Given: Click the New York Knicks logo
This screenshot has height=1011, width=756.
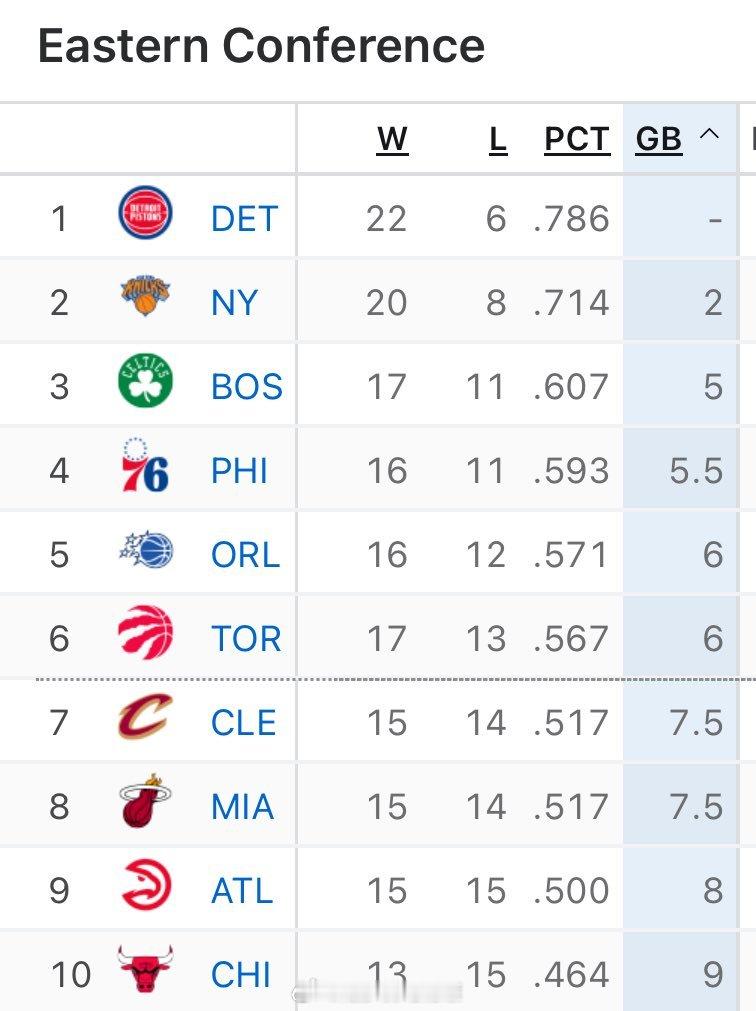Looking at the screenshot, I should (146, 298).
